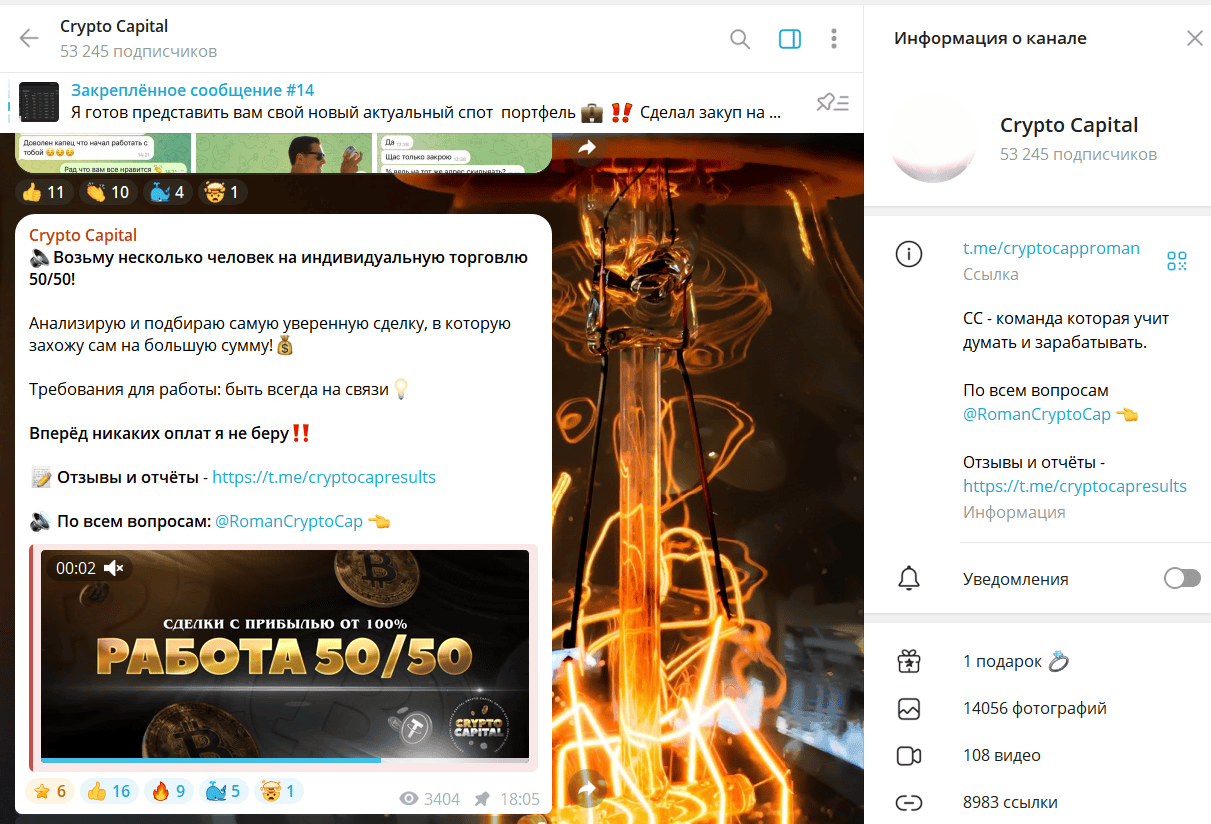This screenshot has height=824, width=1211.
Task: Add whale reaction showing 5
Action: pyautogui.click(x=224, y=792)
